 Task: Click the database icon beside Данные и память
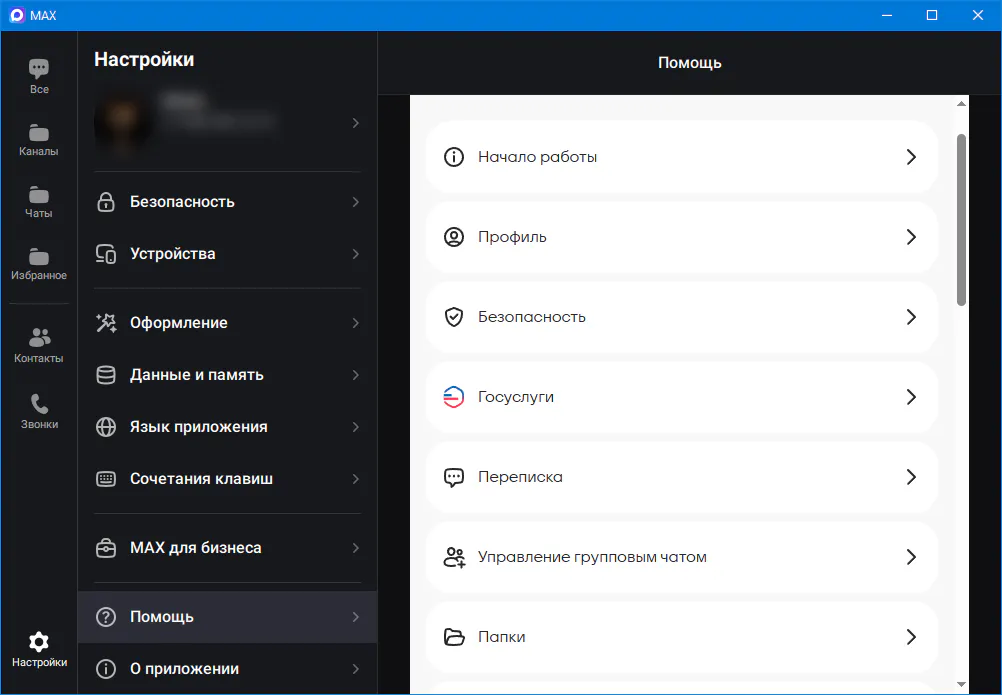tap(105, 375)
